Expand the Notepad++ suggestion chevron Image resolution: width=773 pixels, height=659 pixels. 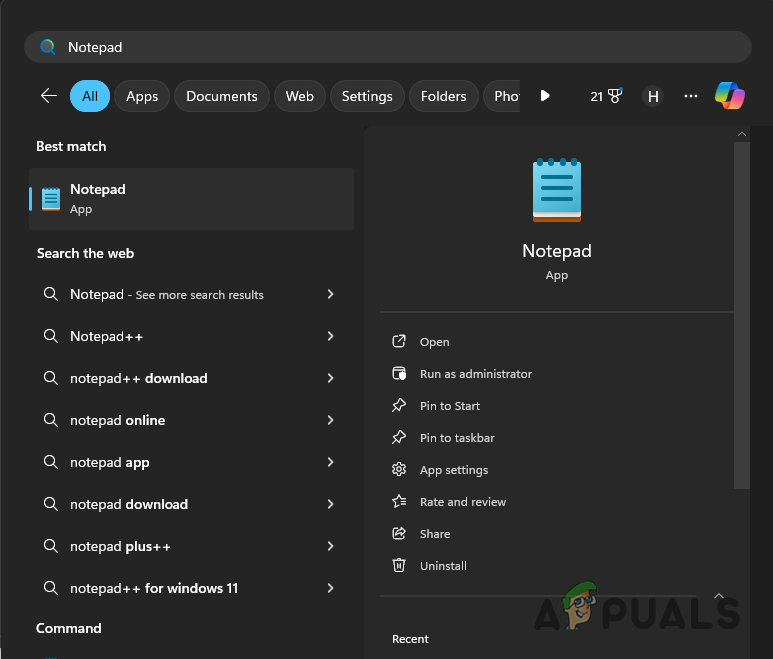tap(330, 336)
